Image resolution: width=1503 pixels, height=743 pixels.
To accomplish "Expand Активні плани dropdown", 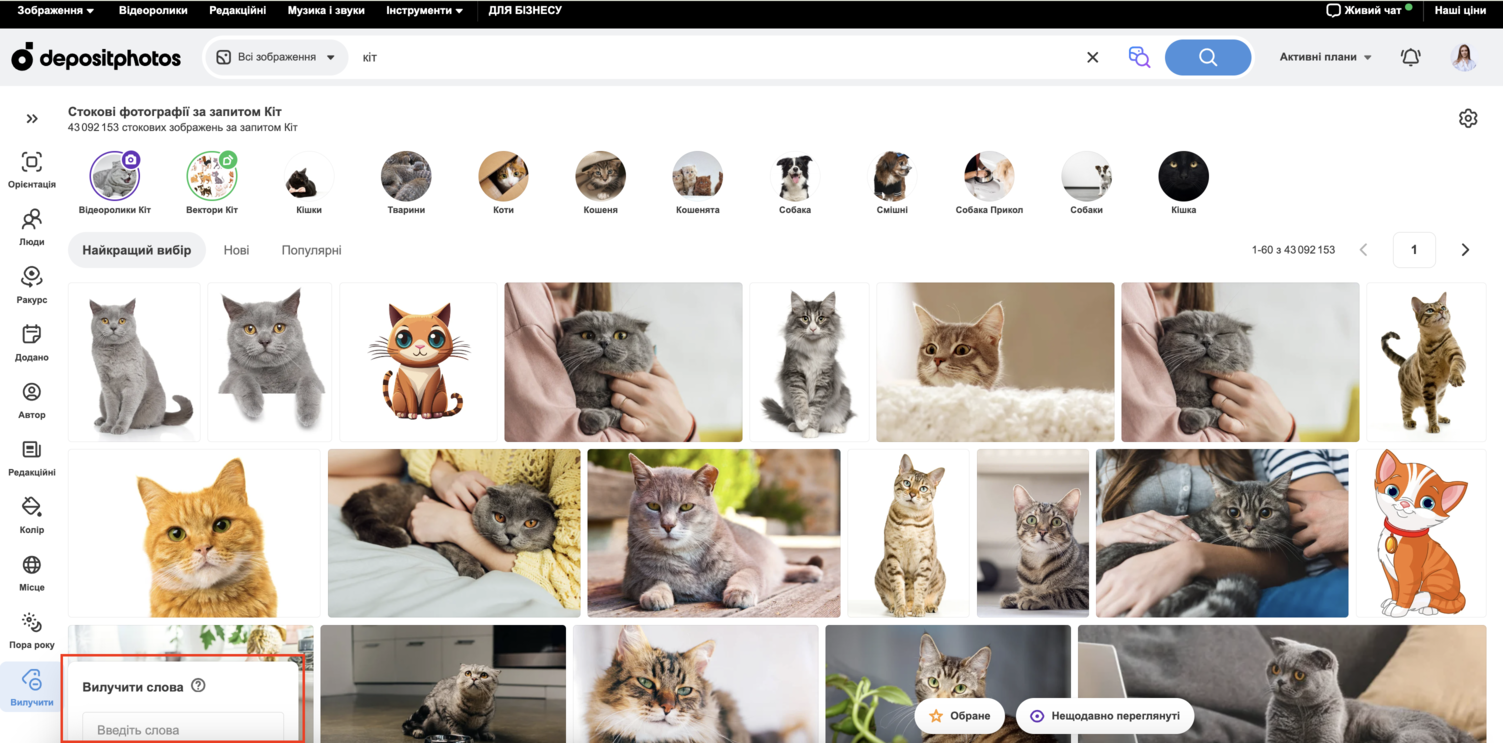I will point(1326,58).
